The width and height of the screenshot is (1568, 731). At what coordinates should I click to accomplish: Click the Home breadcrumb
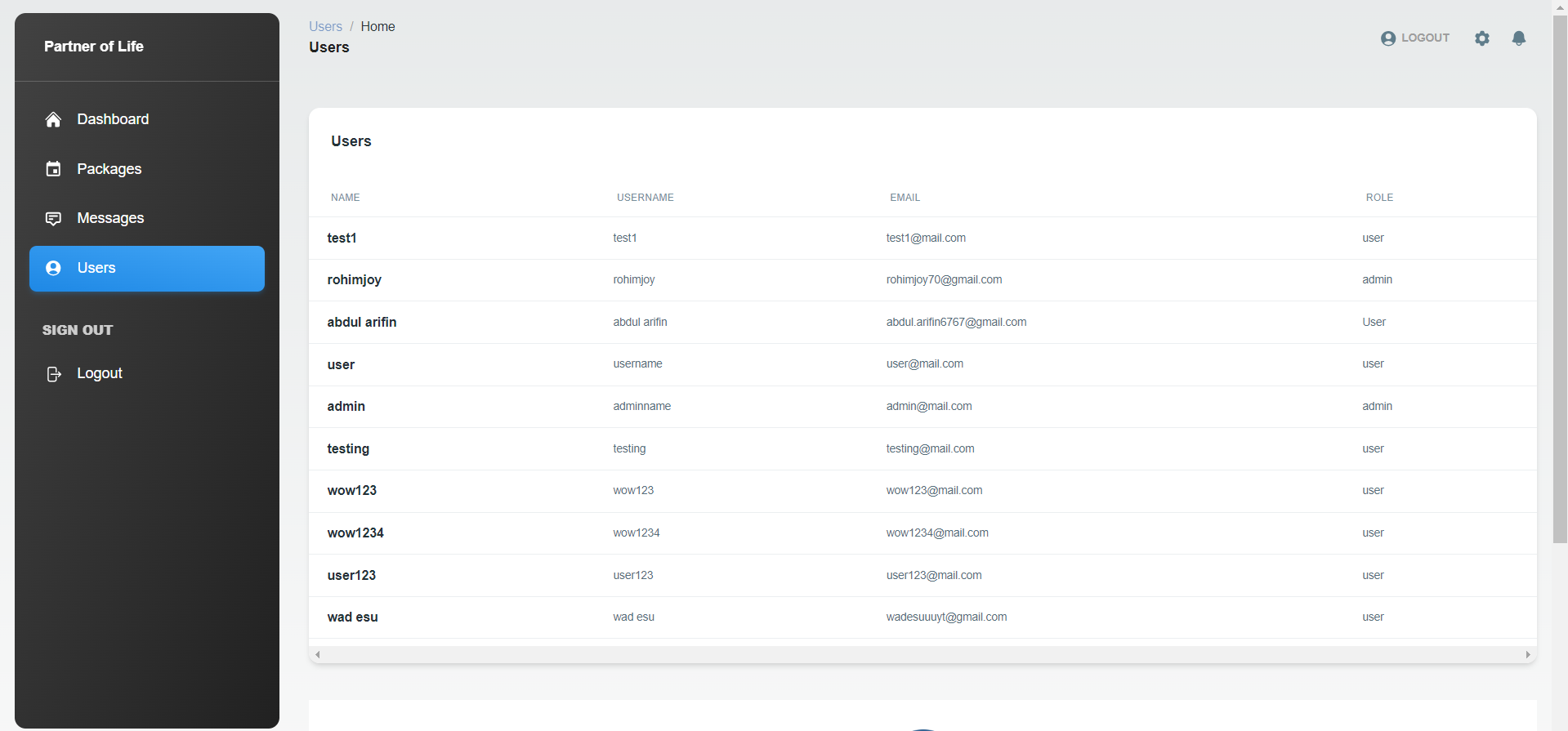[377, 26]
